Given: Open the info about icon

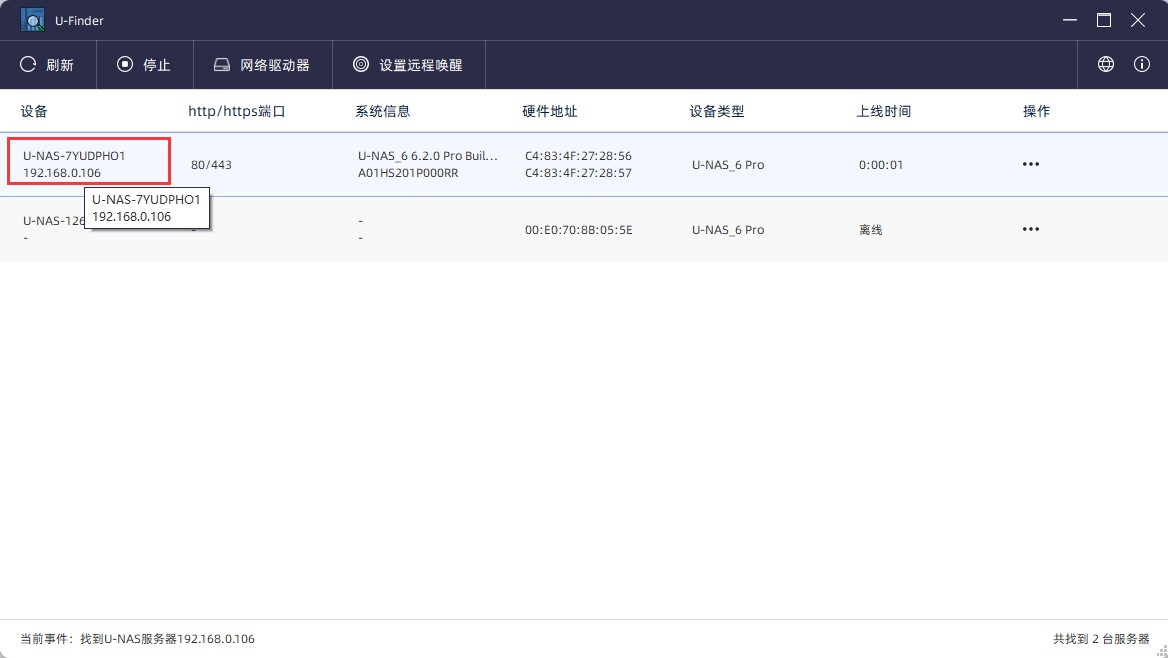Looking at the screenshot, I should pos(1142,64).
